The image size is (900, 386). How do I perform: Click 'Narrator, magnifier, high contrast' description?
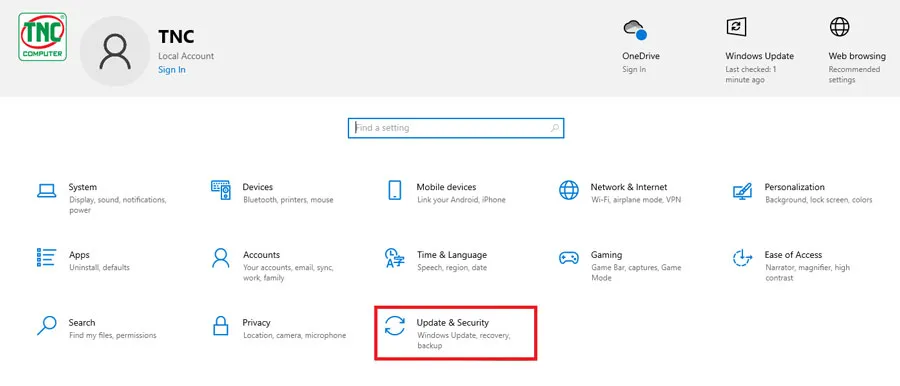[x=807, y=273]
